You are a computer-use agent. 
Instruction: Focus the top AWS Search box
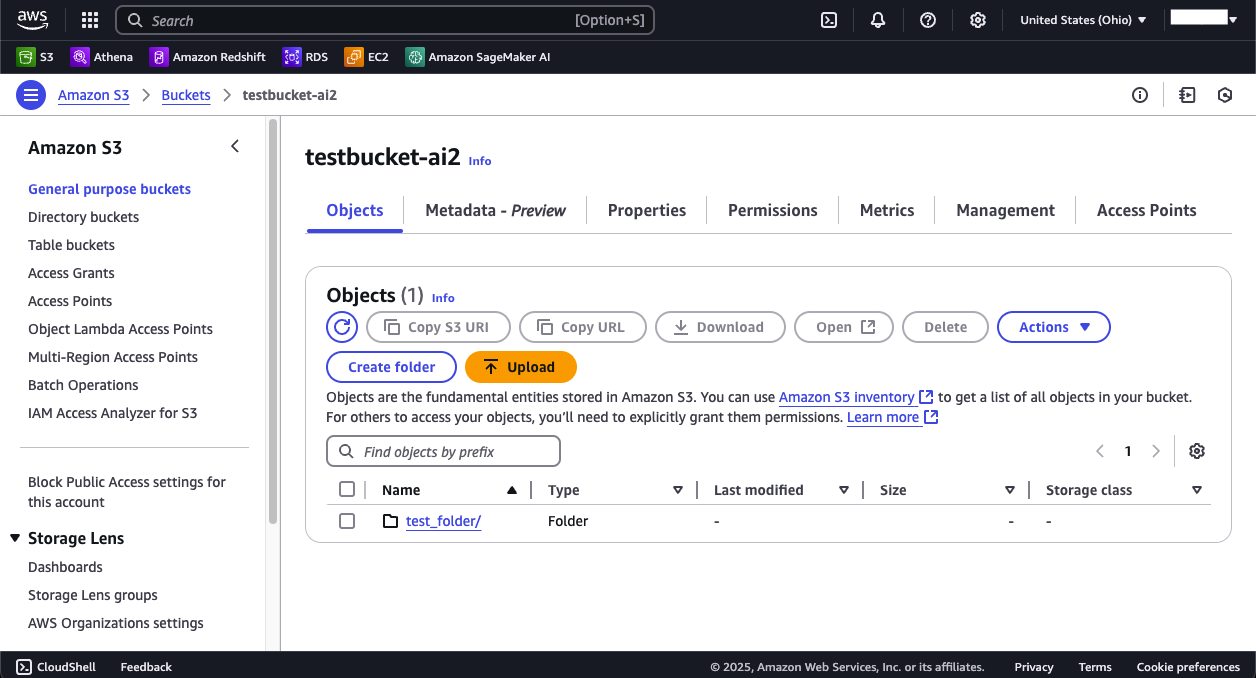(385, 20)
